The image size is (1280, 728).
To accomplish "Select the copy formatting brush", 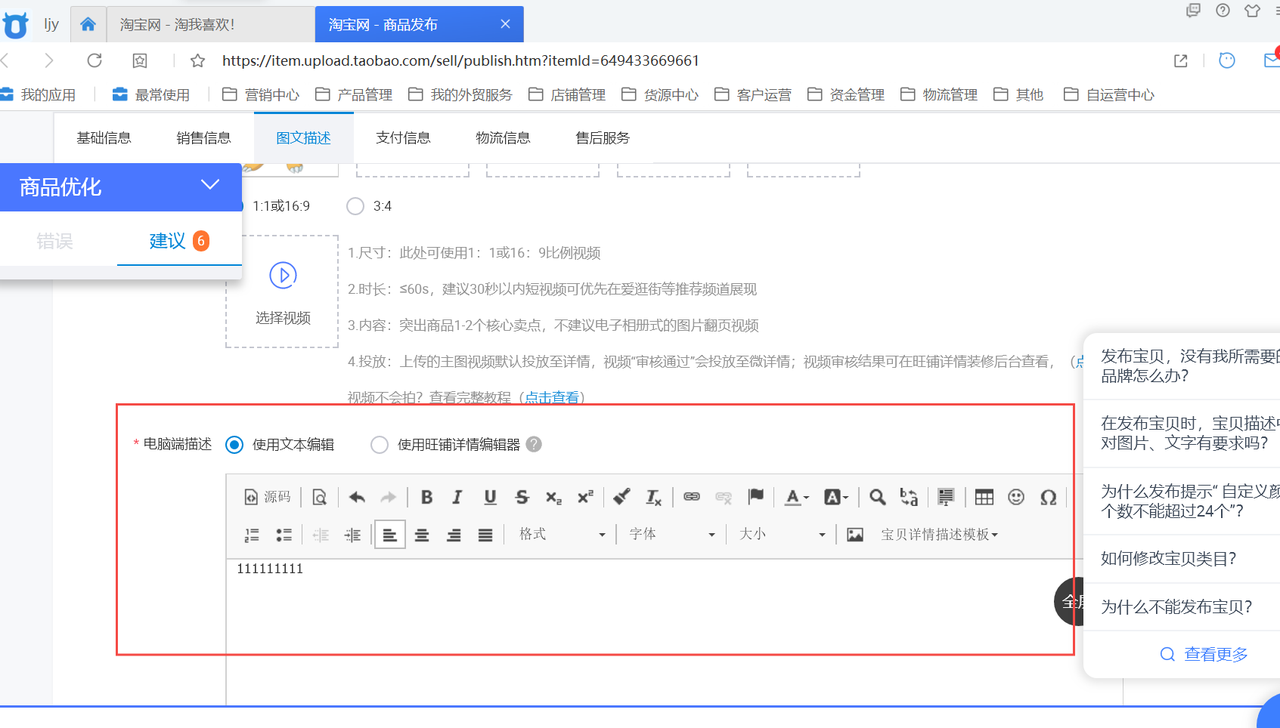I will pos(622,497).
